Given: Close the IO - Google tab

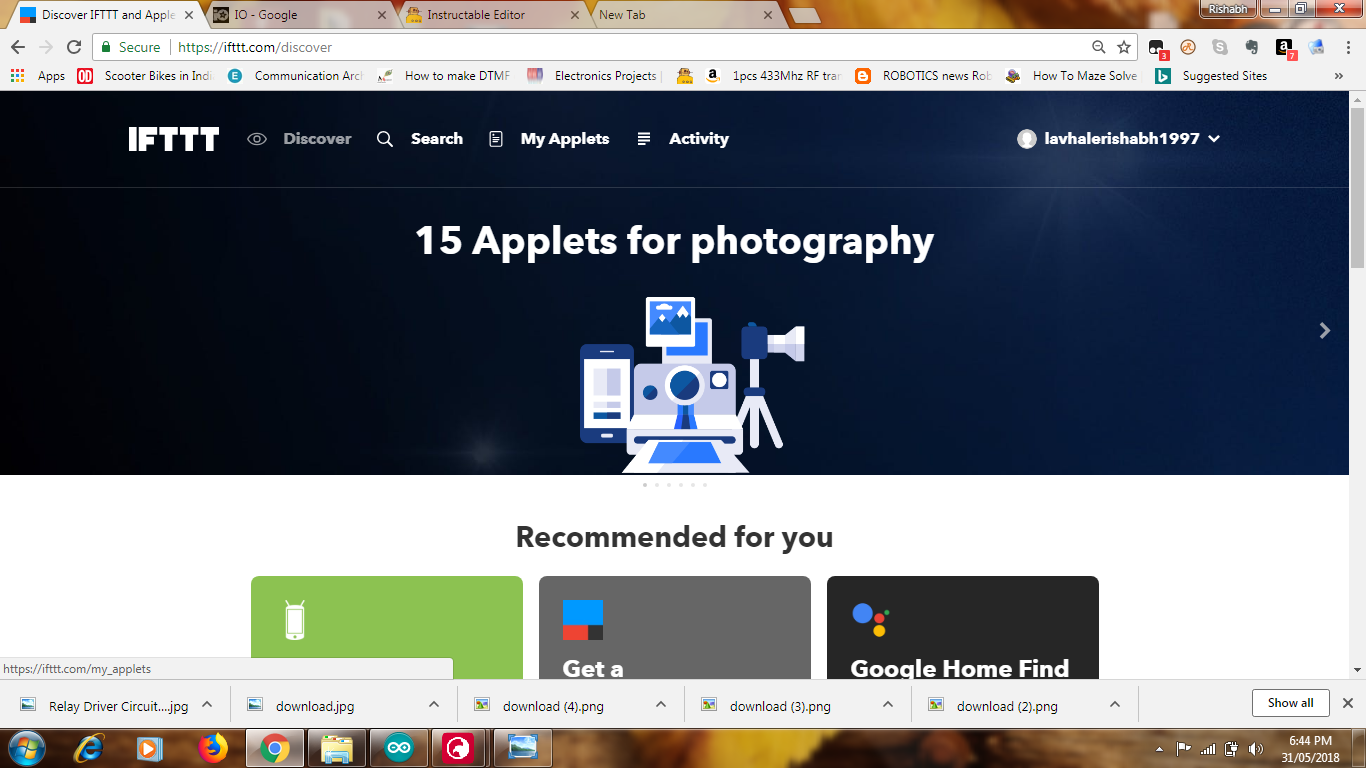Looking at the screenshot, I should [381, 15].
